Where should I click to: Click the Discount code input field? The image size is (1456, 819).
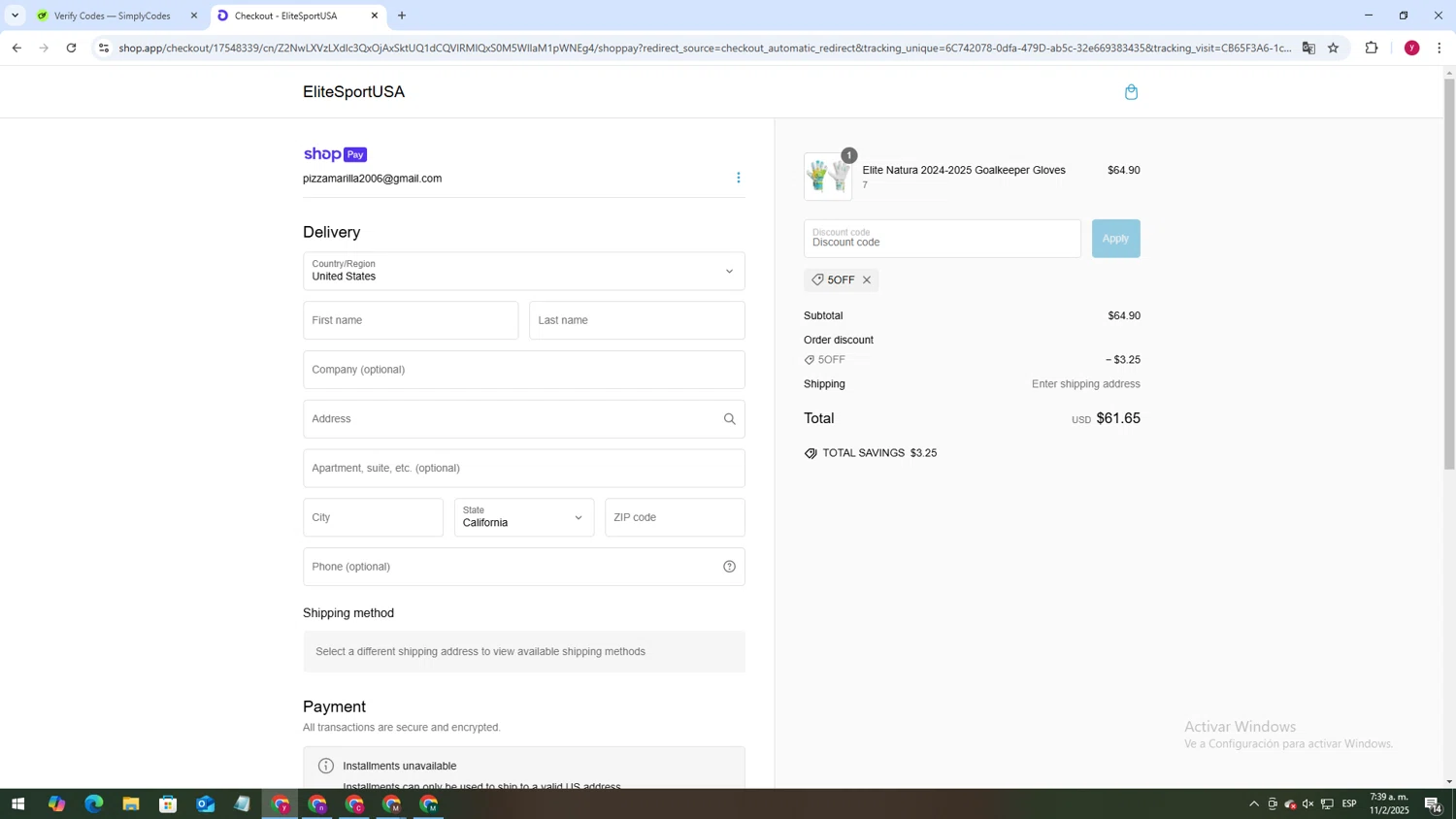point(942,239)
